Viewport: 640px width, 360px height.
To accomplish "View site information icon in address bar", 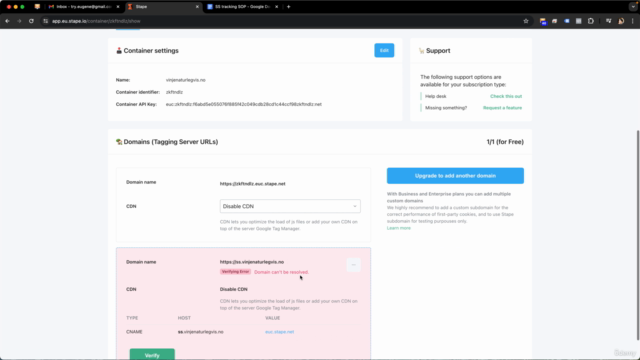I will click(x=46, y=21).
